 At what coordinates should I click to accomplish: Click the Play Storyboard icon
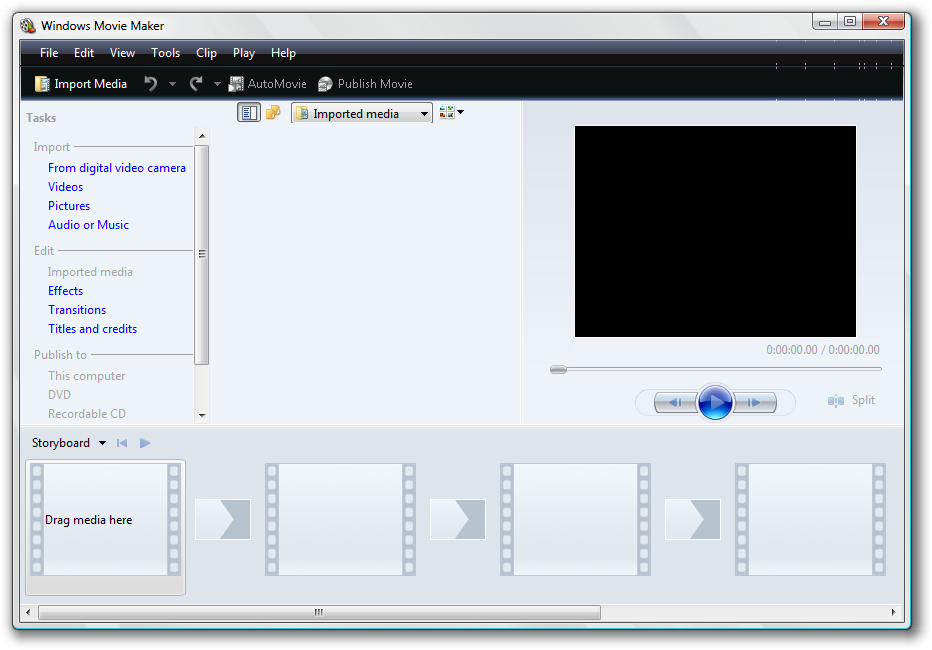point(145,443)
